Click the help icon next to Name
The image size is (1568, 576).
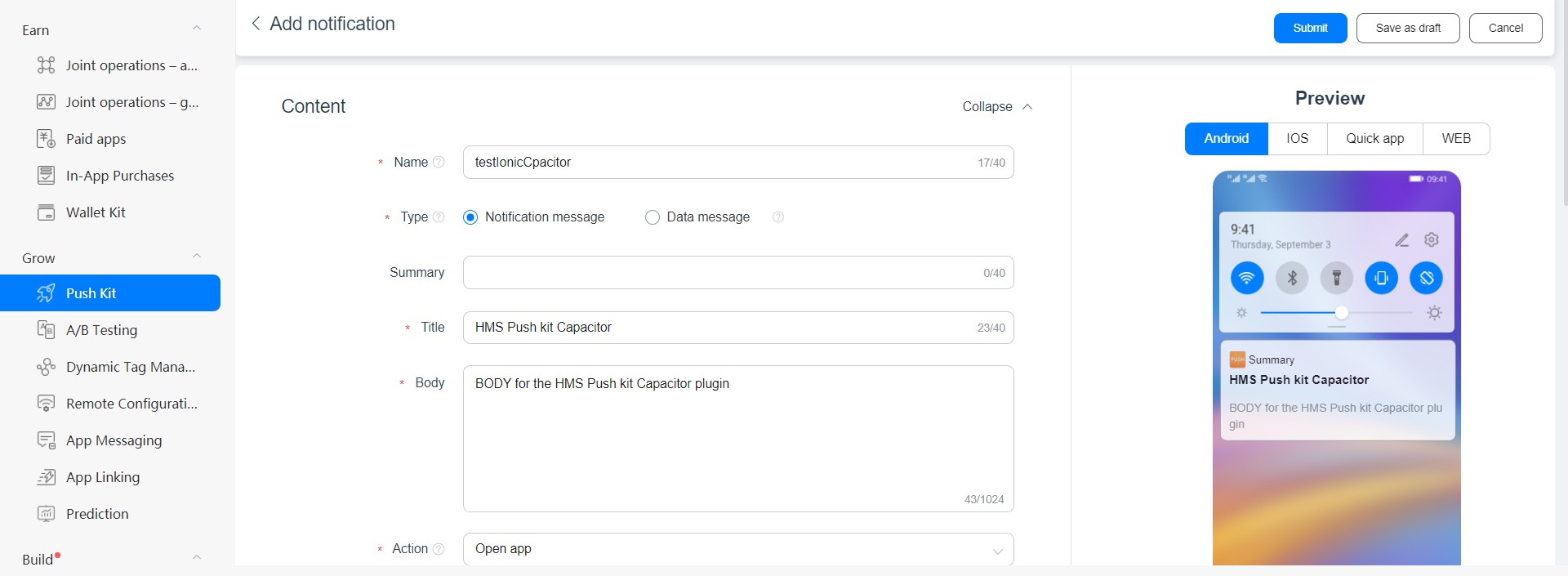click(x=439, y=162)
